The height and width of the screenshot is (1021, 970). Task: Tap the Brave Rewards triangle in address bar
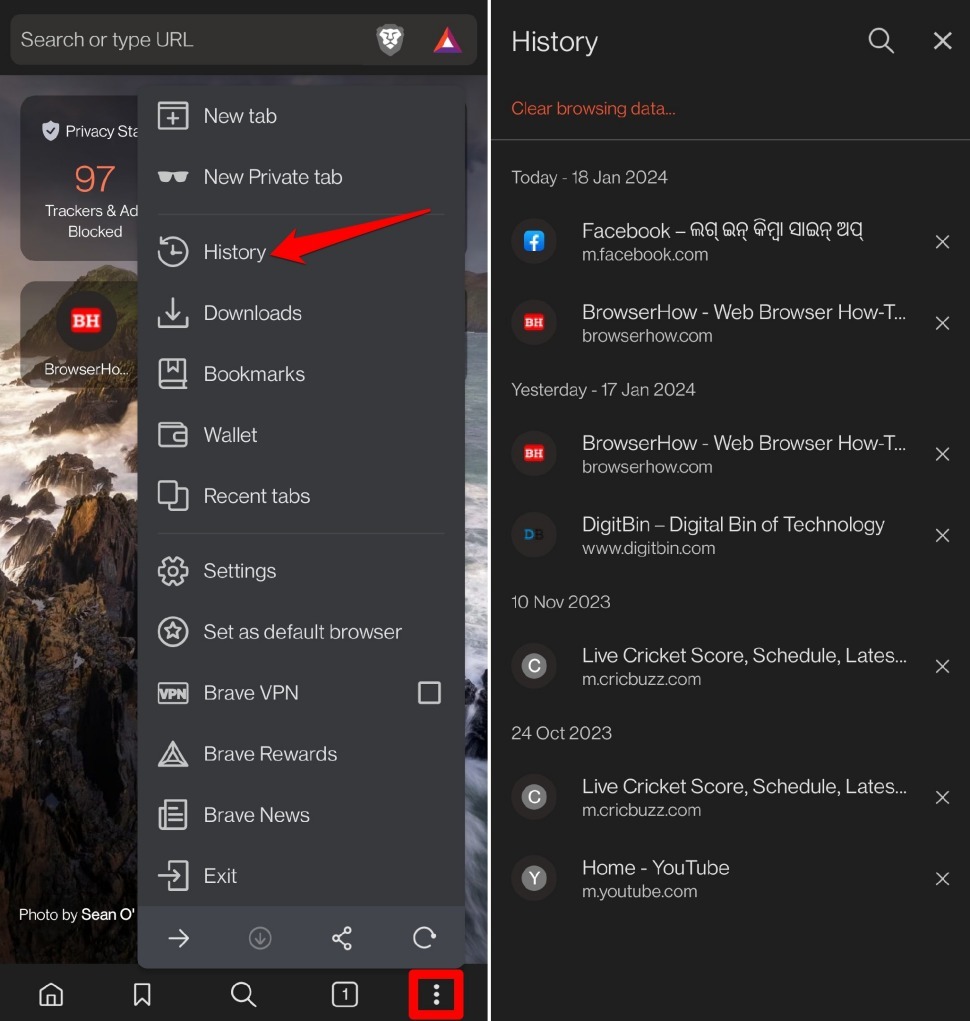pos(447,40)
